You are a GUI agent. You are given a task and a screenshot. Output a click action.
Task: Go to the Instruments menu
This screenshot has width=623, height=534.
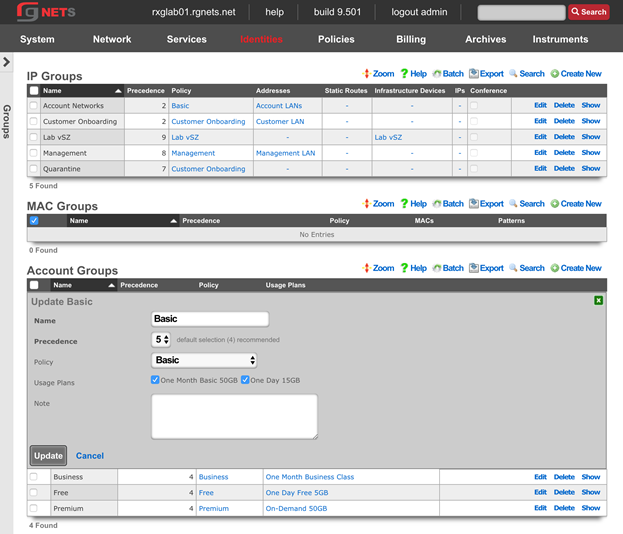coord(560,40)
